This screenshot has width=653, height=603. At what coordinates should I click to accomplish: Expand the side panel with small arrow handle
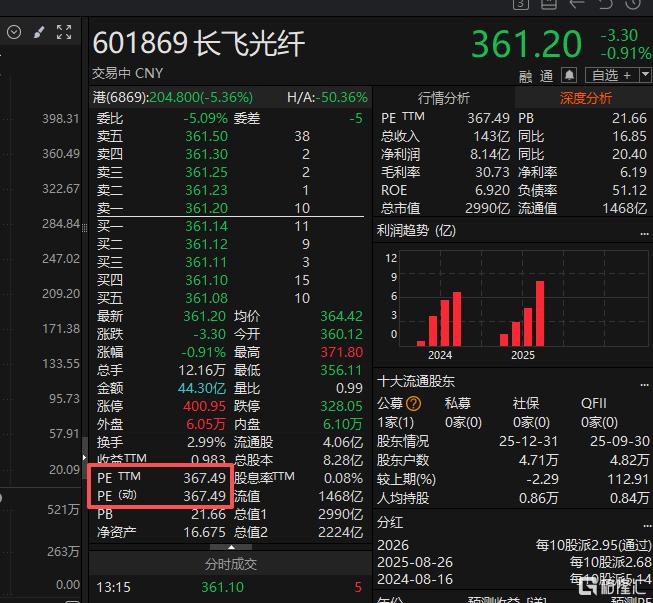tap(85, 457)
